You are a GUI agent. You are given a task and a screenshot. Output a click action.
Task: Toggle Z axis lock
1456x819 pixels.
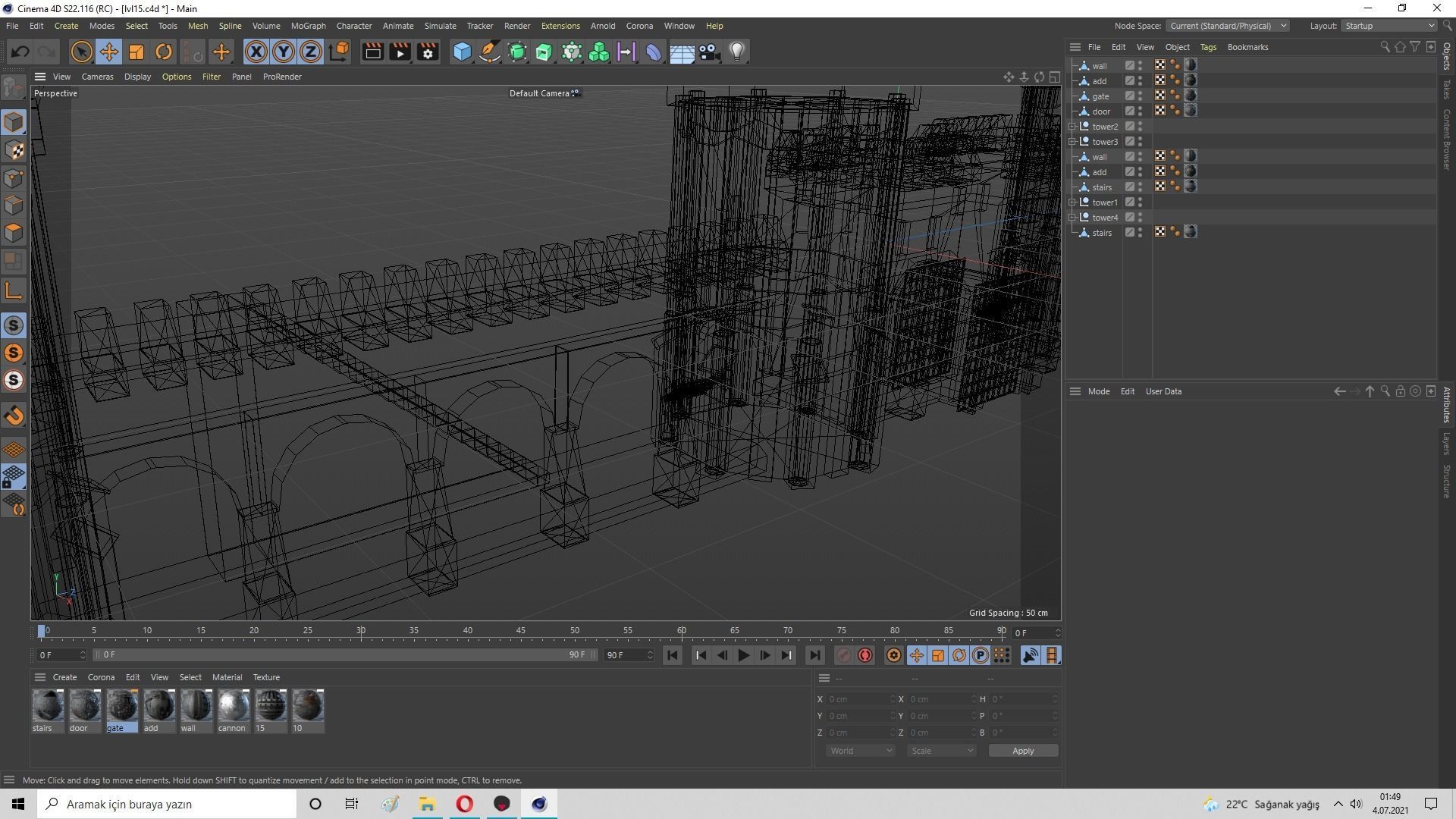click(x=311, y=52)
